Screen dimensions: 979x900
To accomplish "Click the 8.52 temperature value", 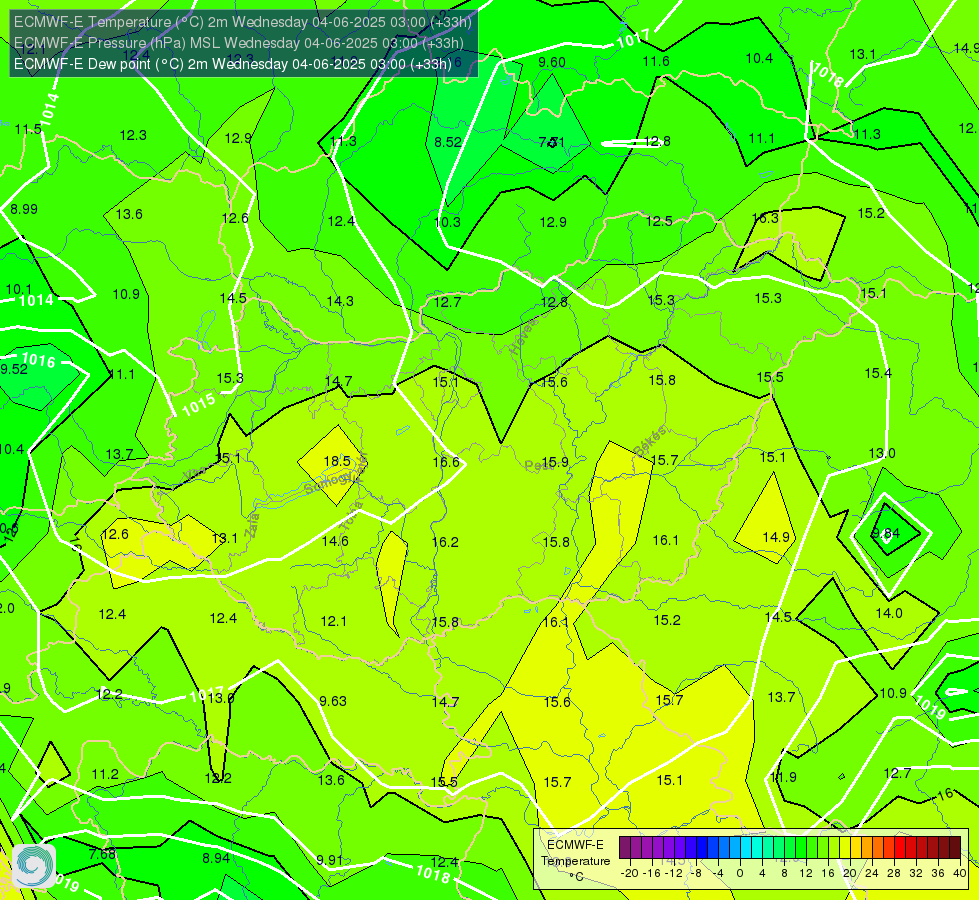I will (448, 142).
